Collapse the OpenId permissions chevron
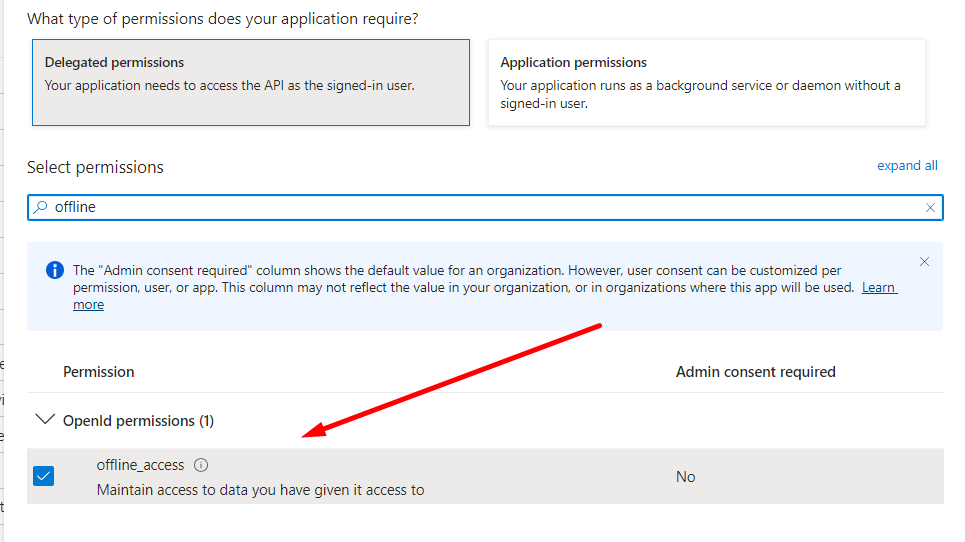Screen dimensions: 965x542 [44, 421]
